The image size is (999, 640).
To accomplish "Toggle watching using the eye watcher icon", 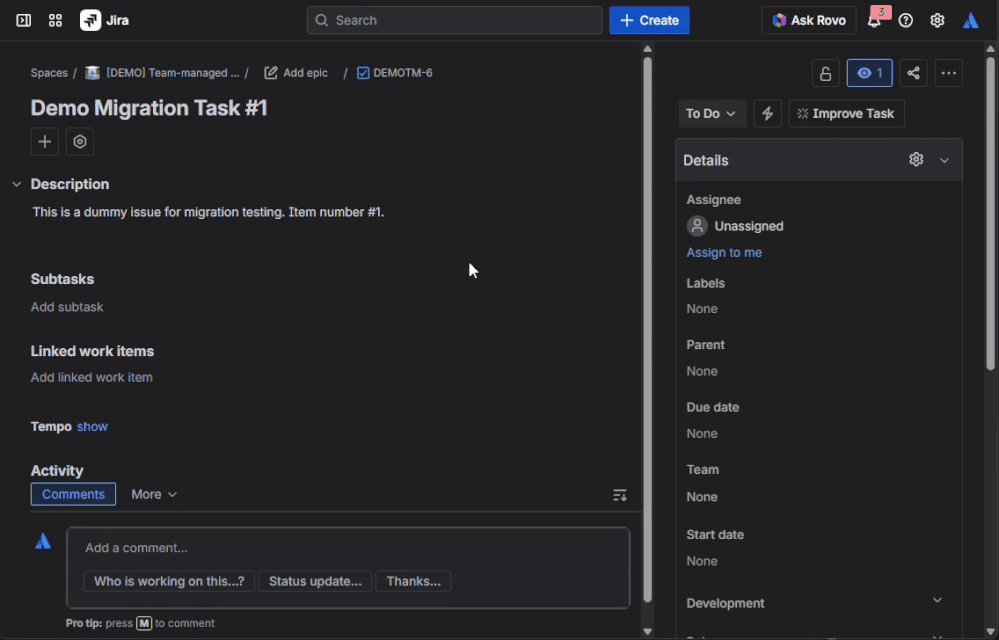I will [x=869, y=72].
